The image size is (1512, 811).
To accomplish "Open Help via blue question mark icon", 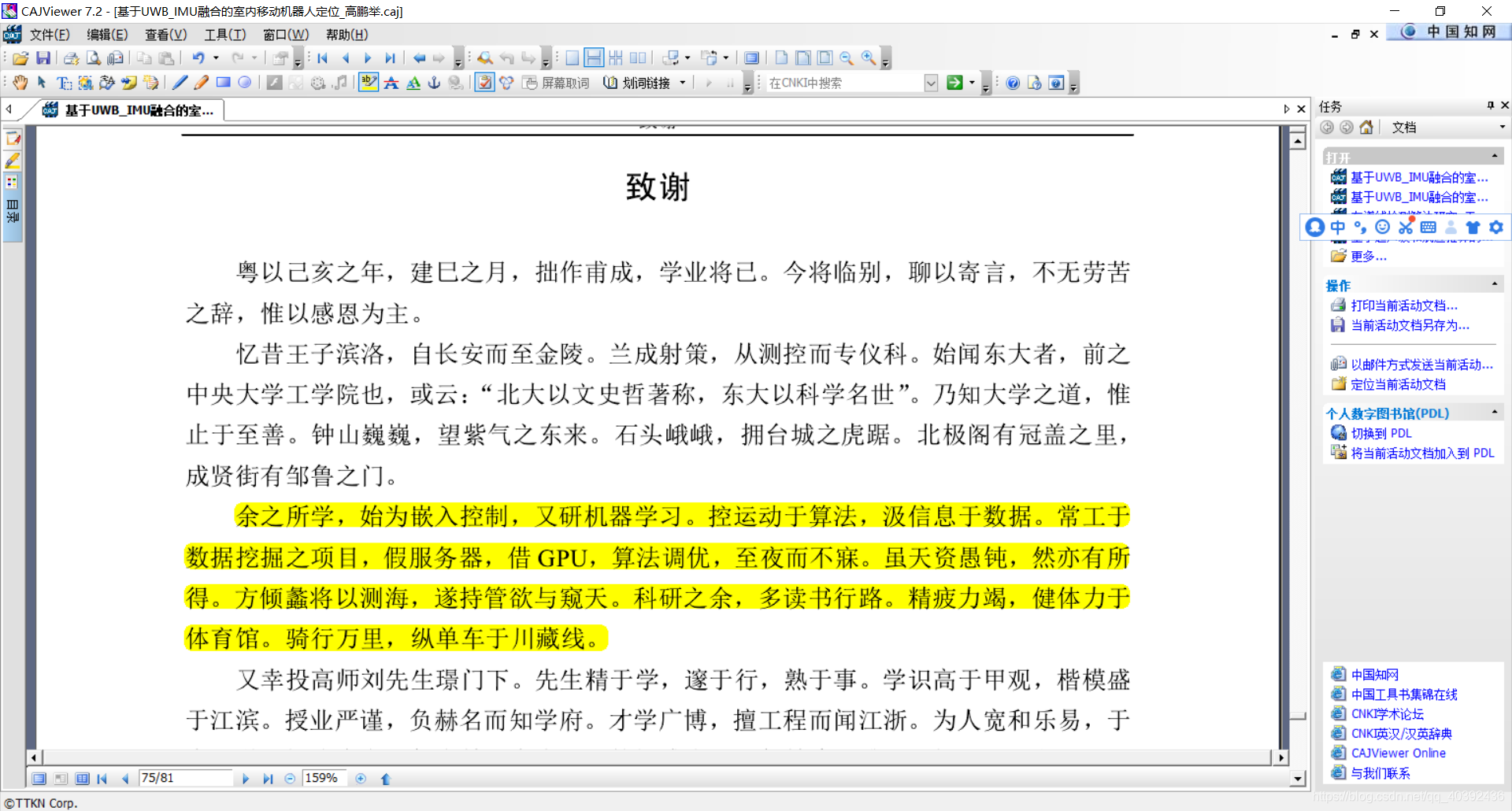I will (1013, 83).
